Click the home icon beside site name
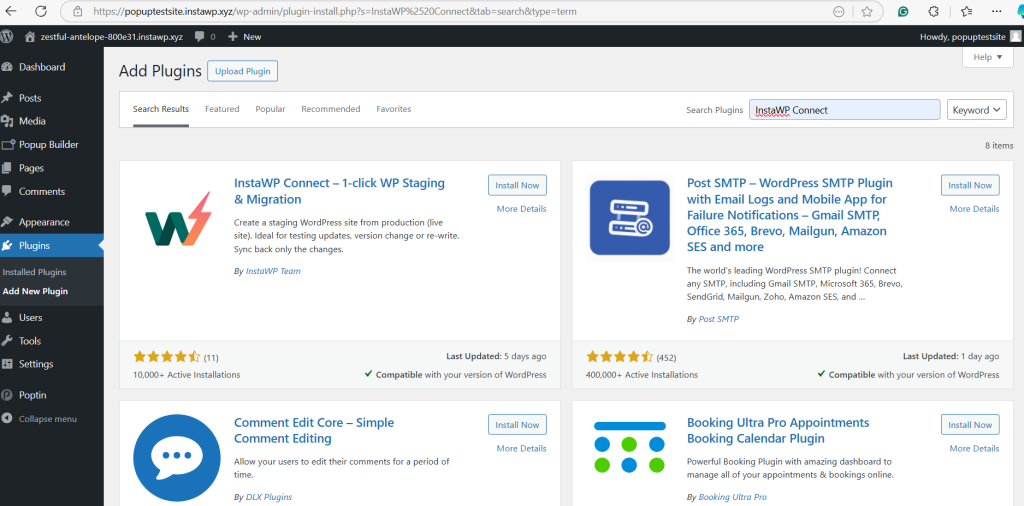The image size is (1024, 506). 29,37
